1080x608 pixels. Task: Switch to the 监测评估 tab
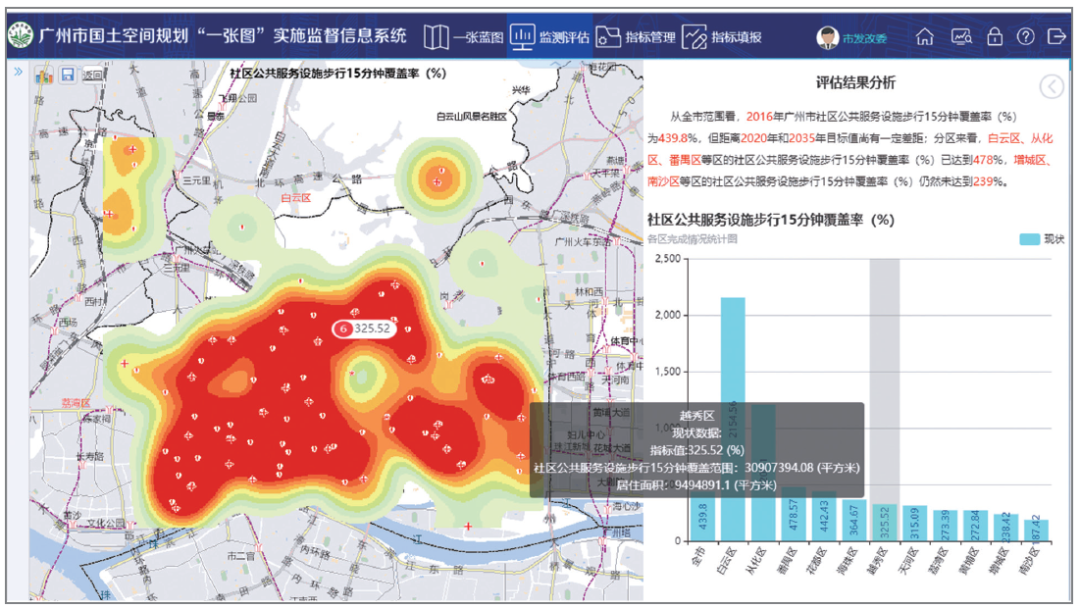coord(550,37)
